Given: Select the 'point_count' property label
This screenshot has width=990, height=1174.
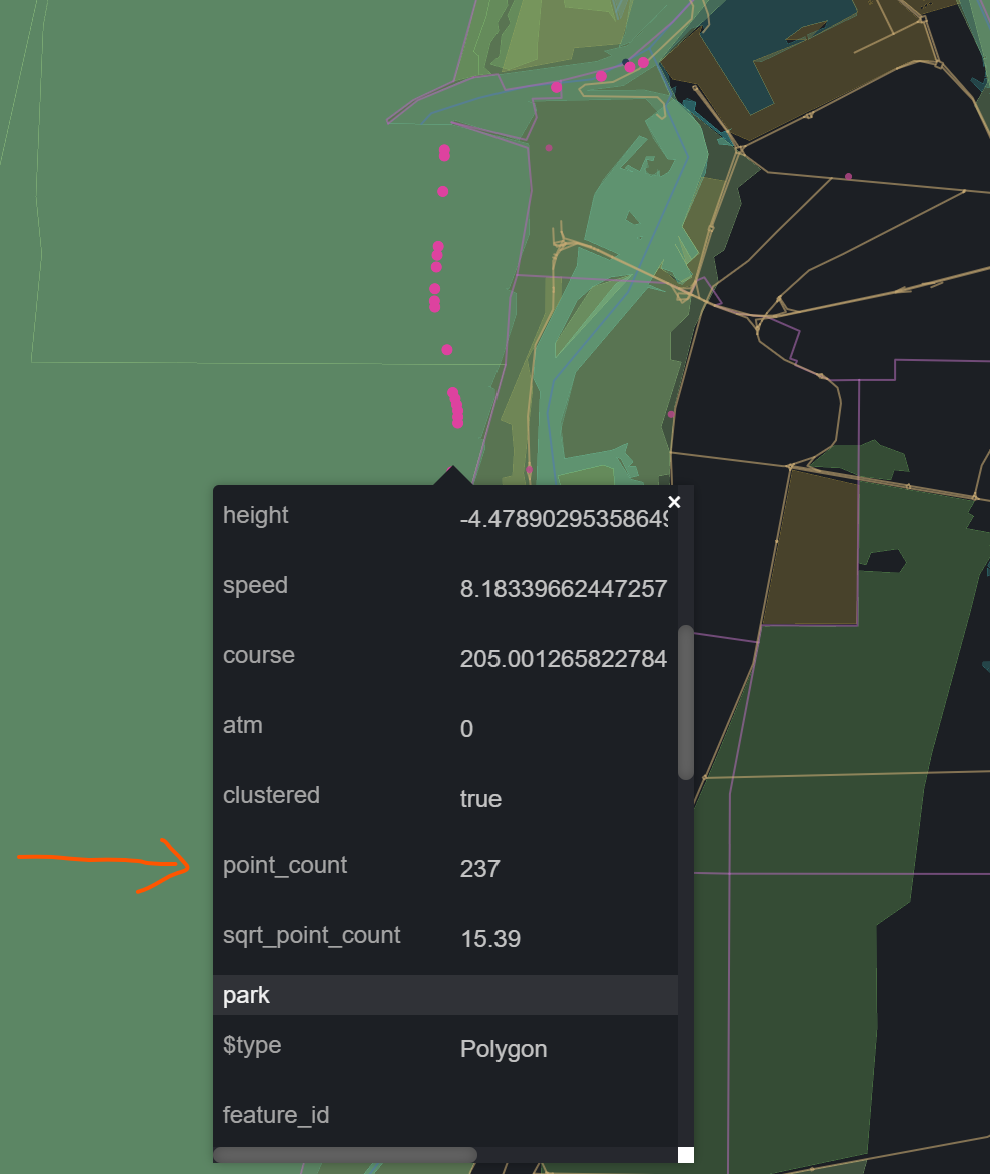Looking at the screenshot, I should point(285,866).
